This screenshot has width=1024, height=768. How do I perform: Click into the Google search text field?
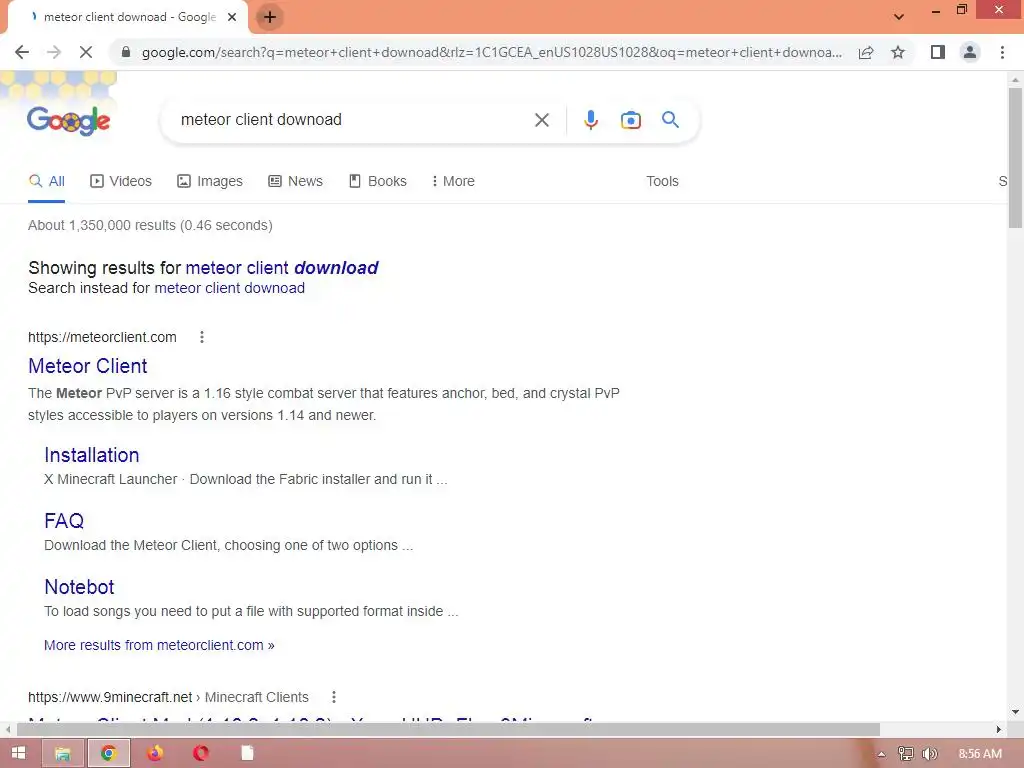tap(353, 120)
